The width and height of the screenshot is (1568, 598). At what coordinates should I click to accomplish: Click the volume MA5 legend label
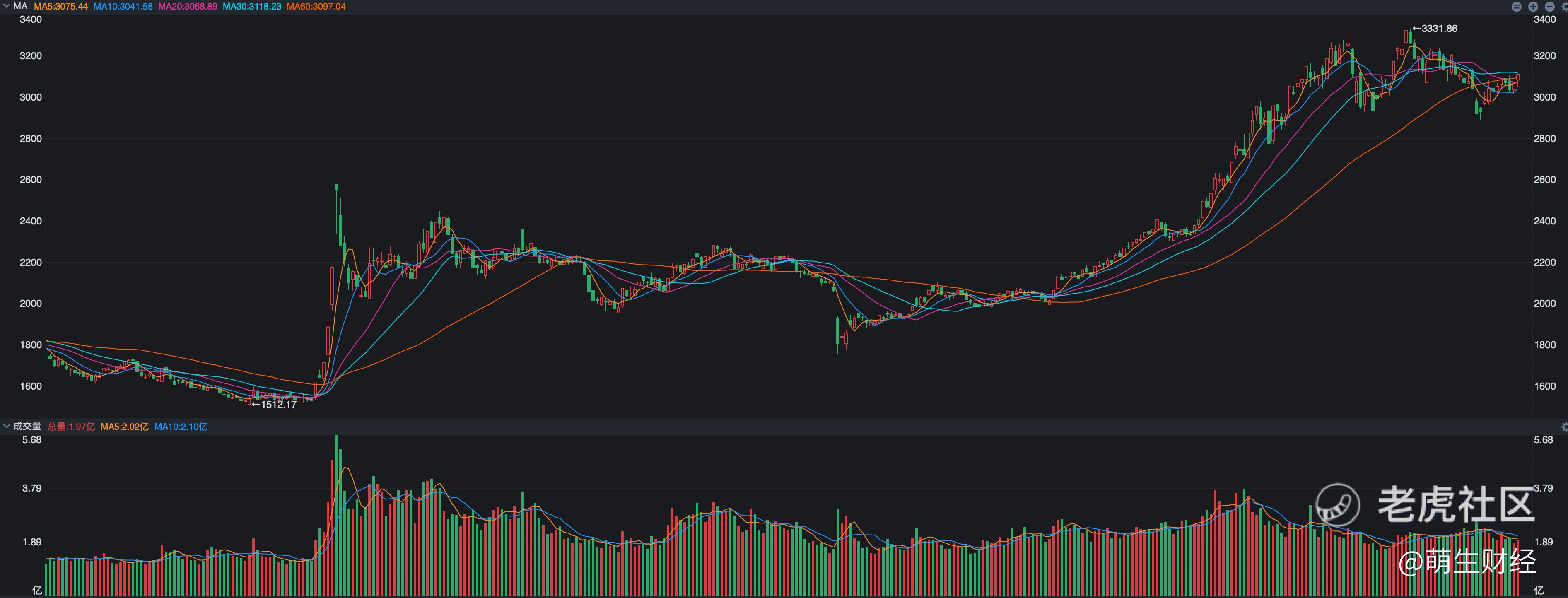click(x=124, y=427)
